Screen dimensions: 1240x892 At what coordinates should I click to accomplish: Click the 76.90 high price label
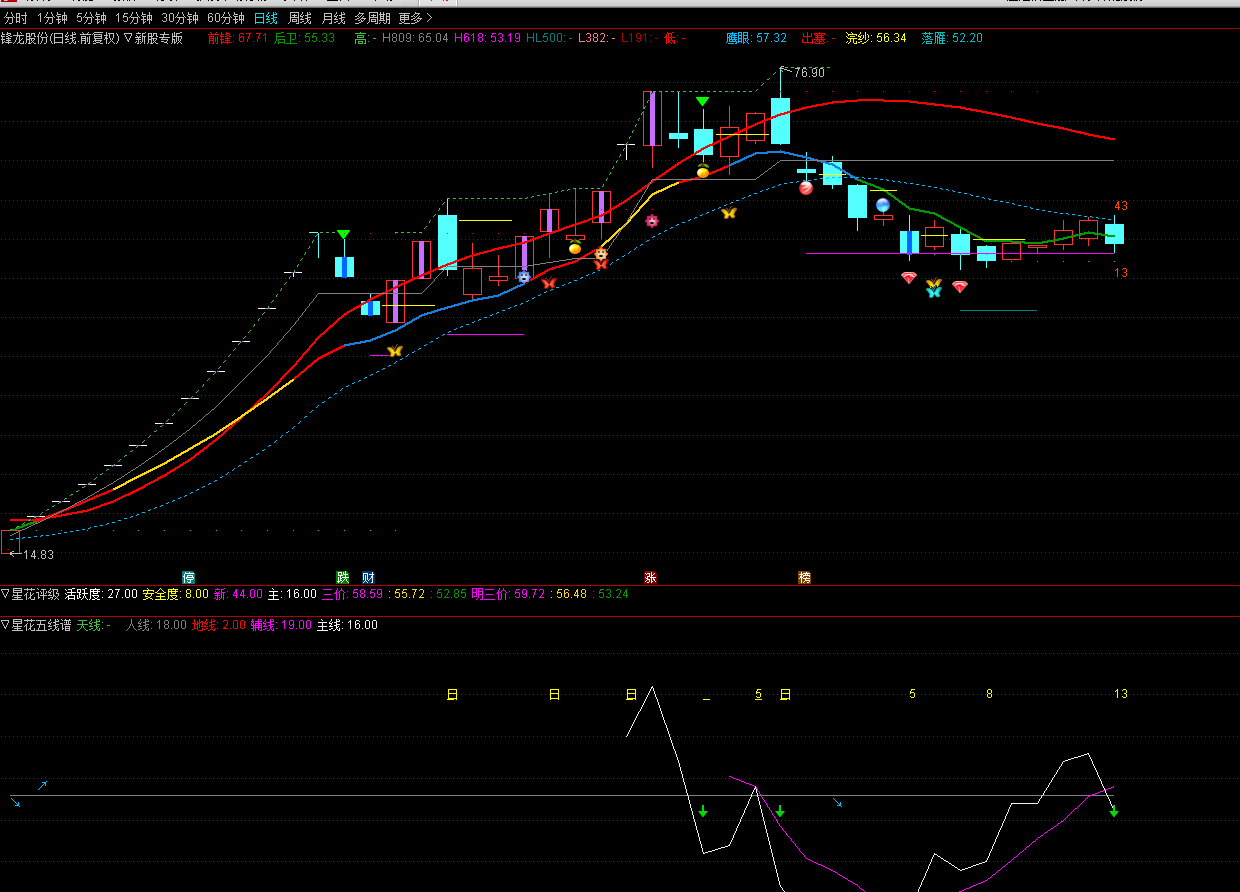tap(809, 73)
